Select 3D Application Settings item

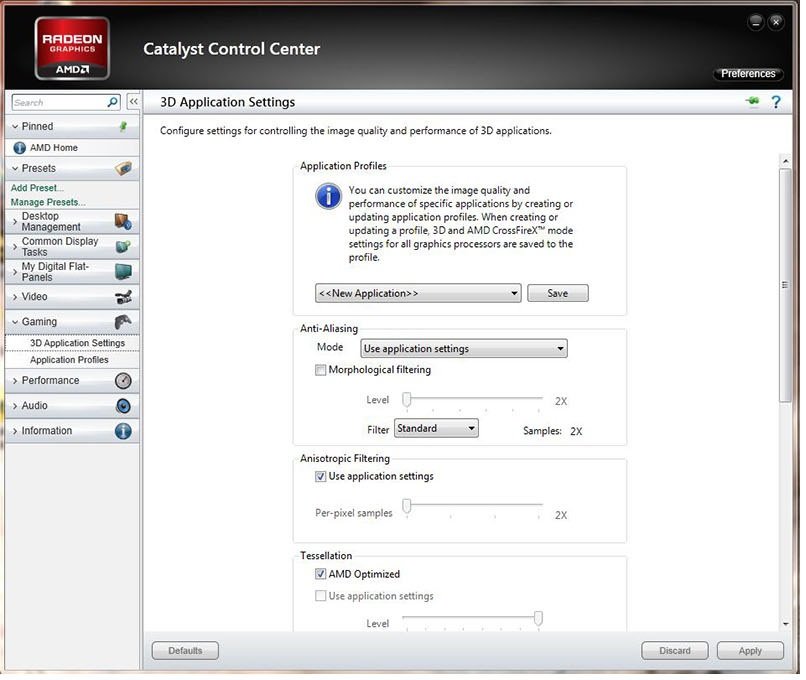(x=72, y=343)
